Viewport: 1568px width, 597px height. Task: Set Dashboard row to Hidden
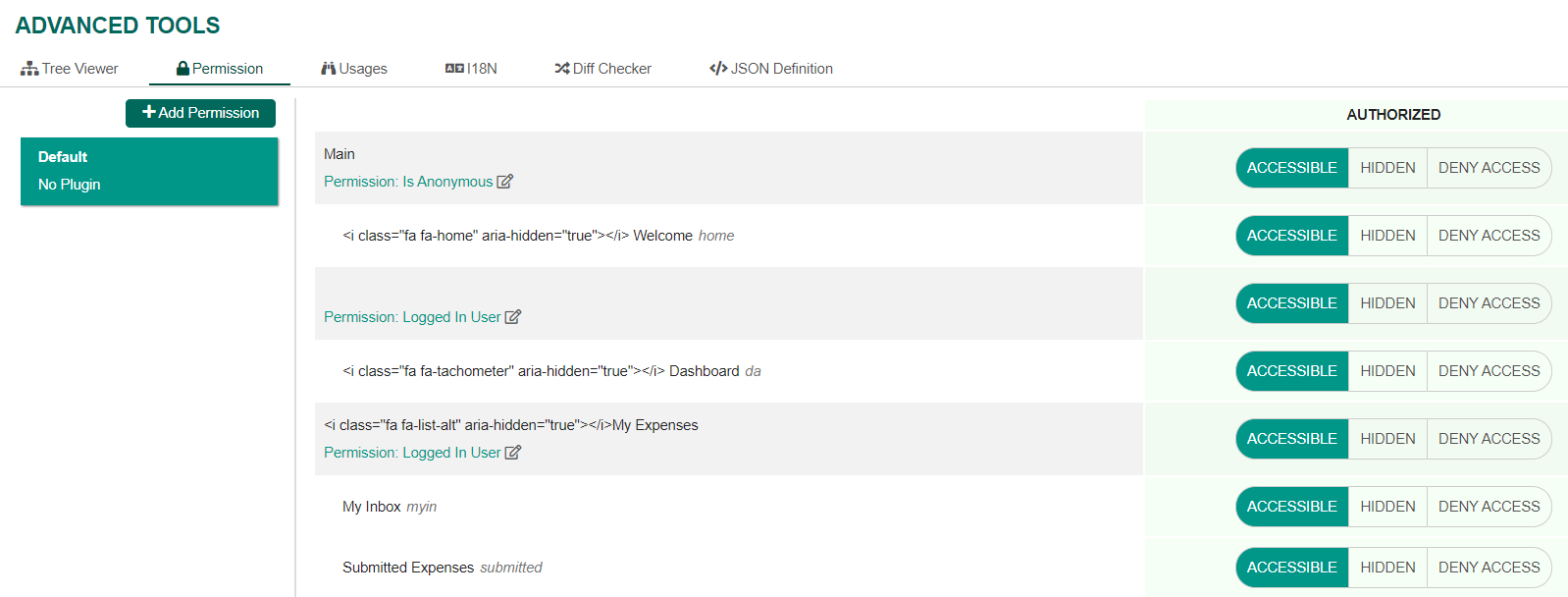(1387, 371)
